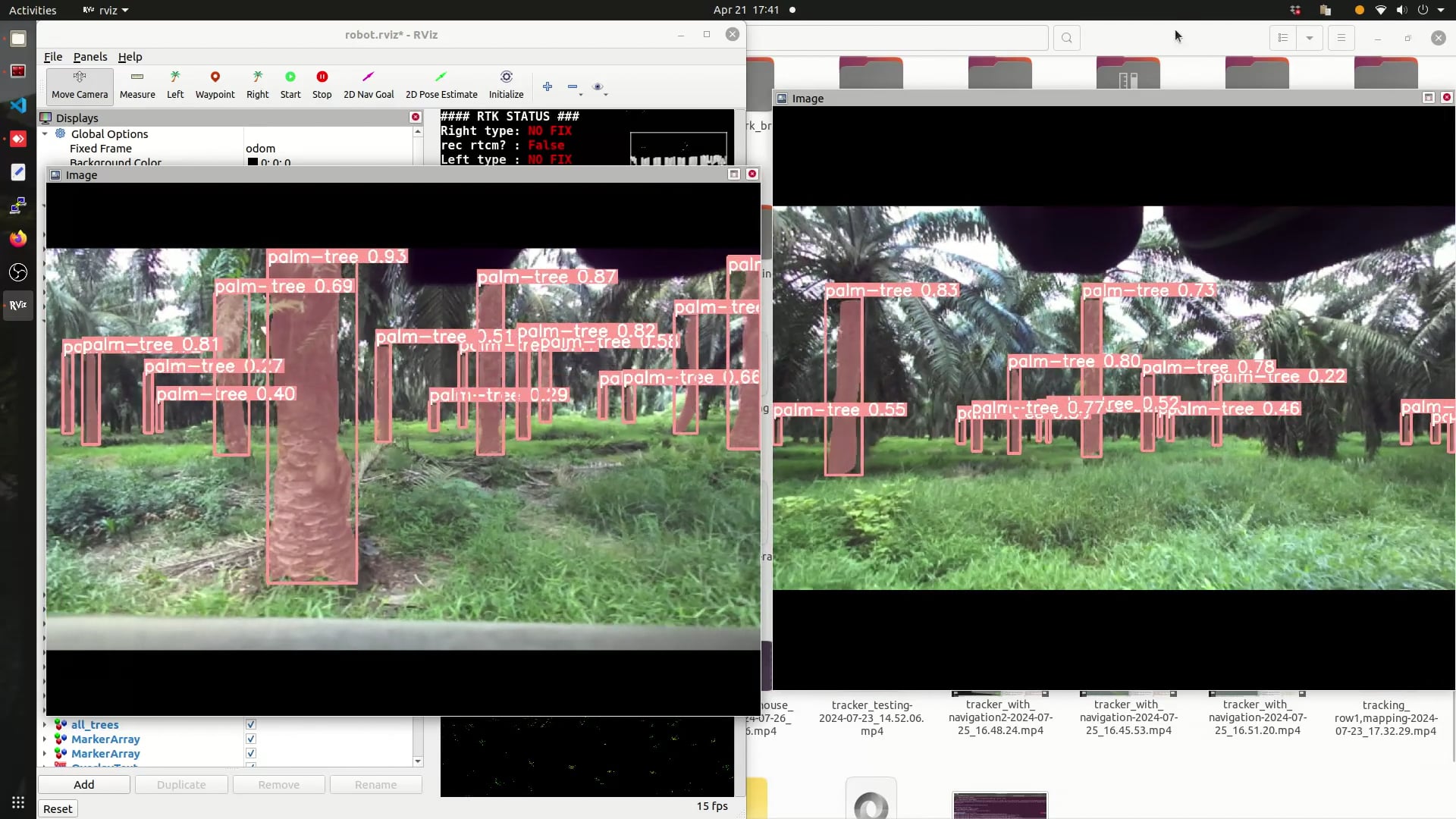Click the file manager list view icon
The height and width of the screenshot is (819, 1456).
(1283, 38)
